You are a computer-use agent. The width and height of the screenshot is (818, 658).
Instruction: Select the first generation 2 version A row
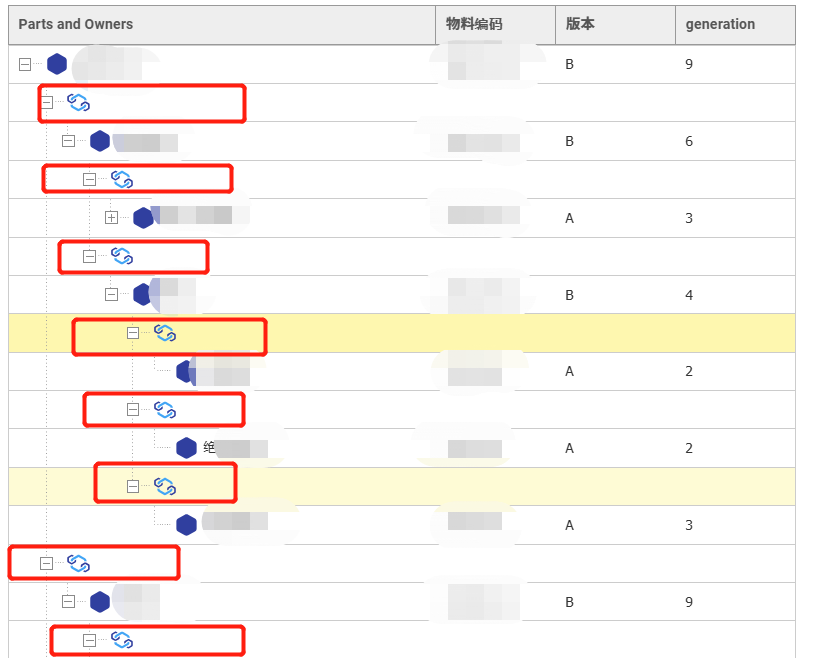point(402,372)
